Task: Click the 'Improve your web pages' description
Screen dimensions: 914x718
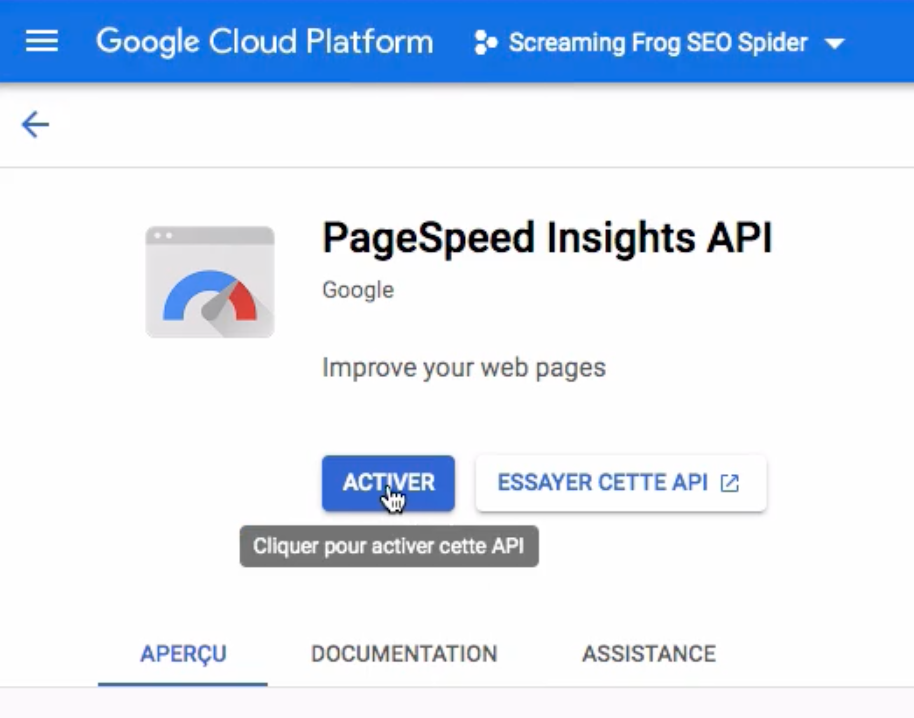Action: click(x=464, y=368)
